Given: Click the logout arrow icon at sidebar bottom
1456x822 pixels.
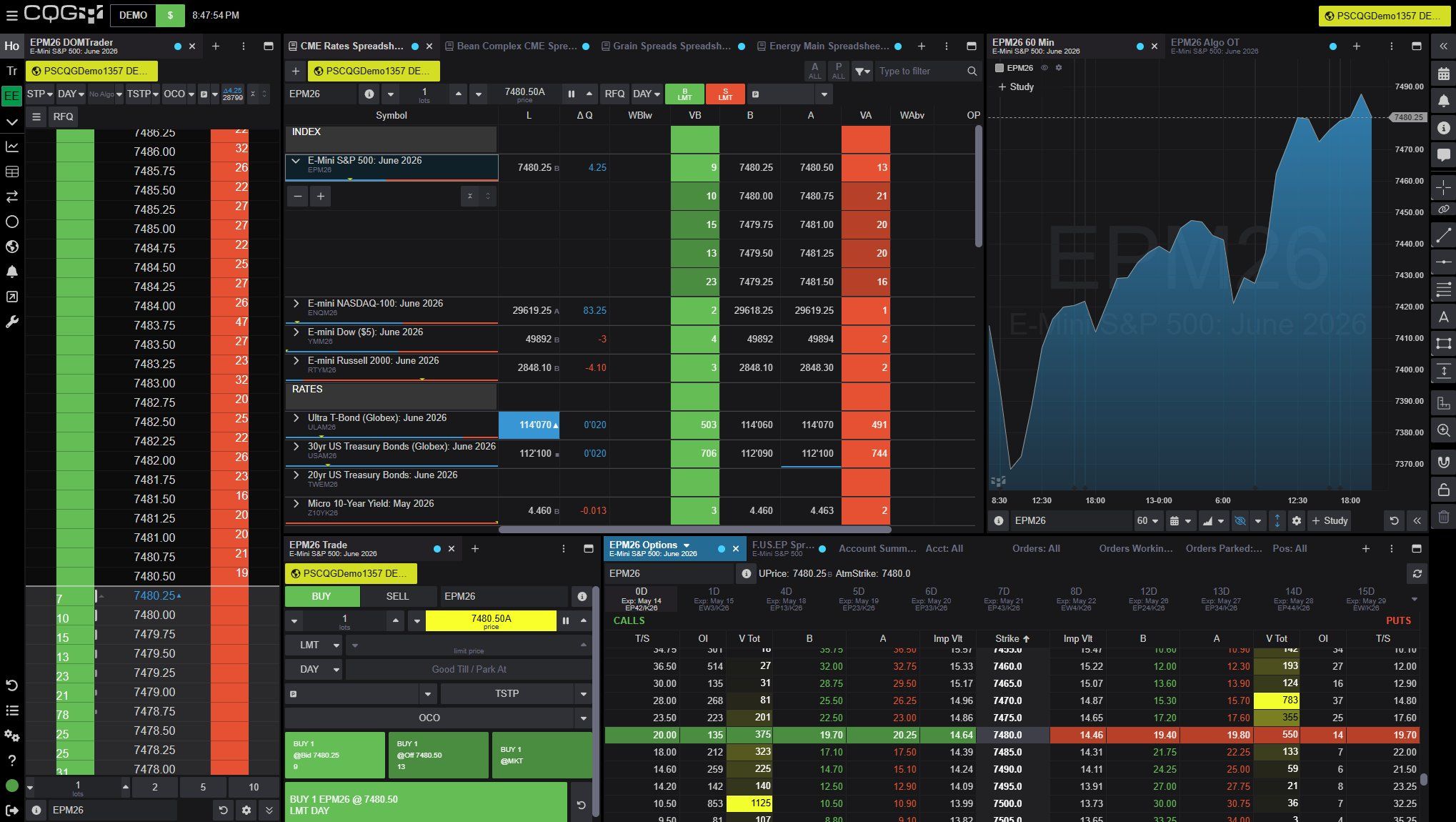Looking at the screenshot, I should tap(11, 810).
